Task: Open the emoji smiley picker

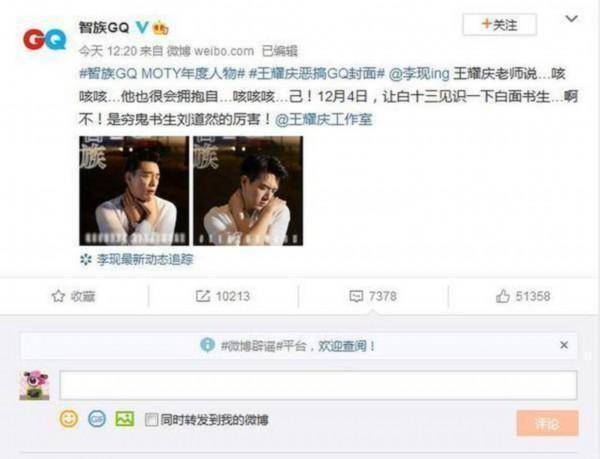Action: tap(69, 419)
